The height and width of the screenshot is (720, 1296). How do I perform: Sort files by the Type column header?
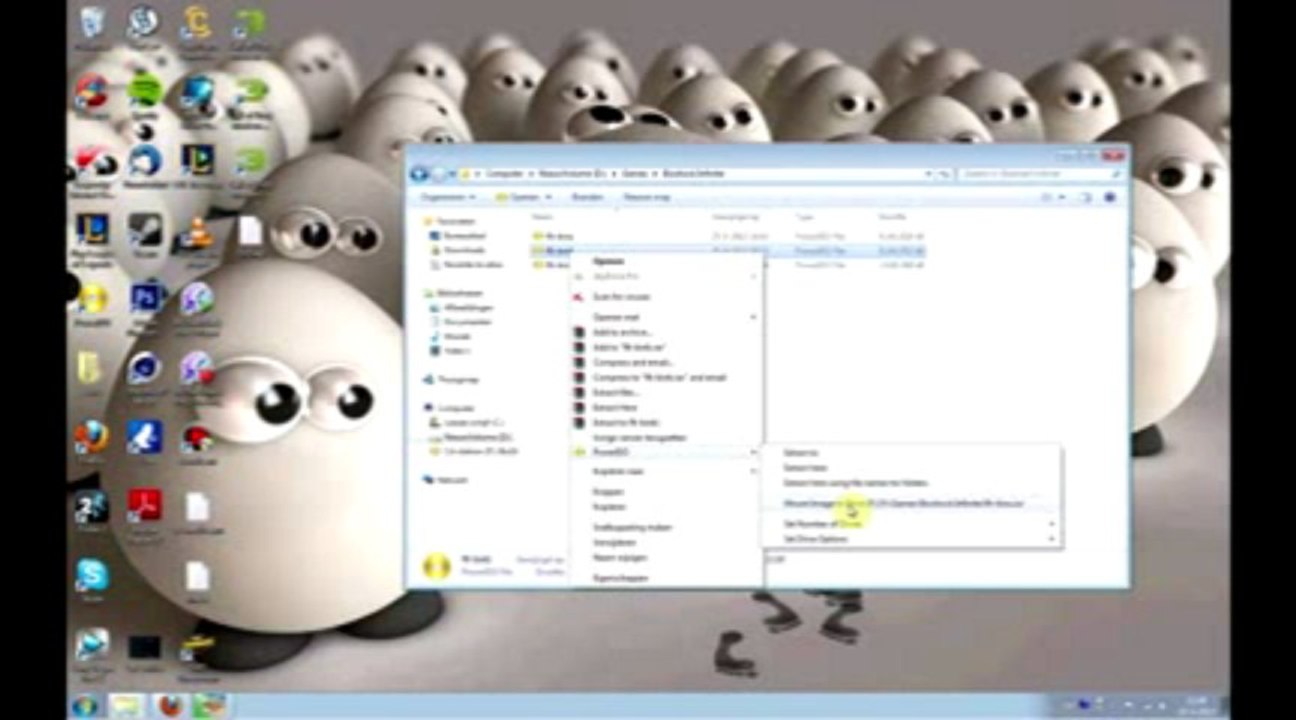804,217
